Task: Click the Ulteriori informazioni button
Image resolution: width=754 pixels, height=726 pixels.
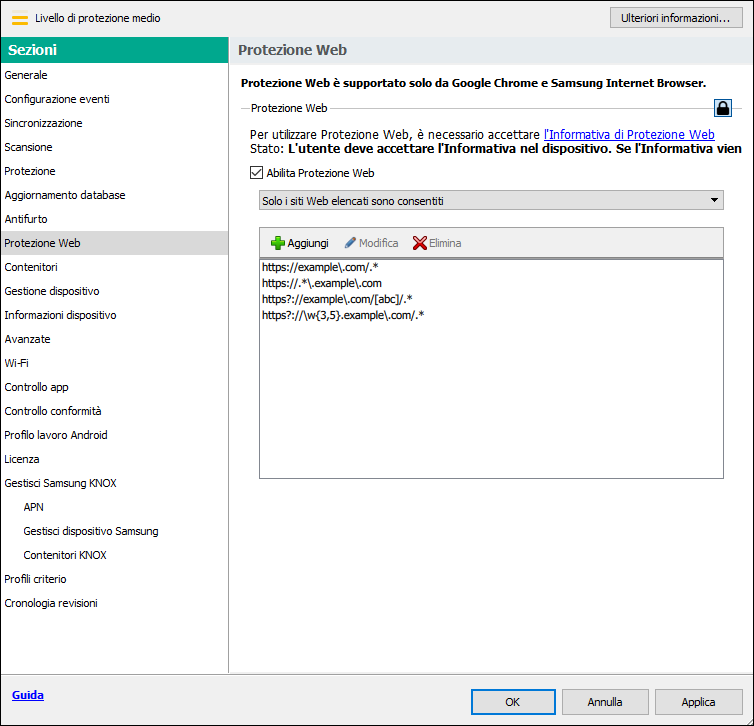Action: coord(676,18)
